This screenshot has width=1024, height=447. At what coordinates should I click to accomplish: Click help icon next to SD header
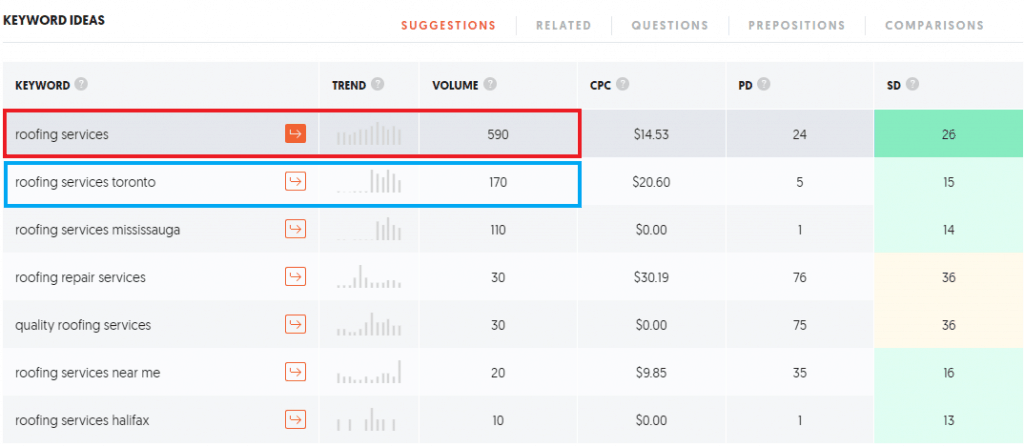[912, 84]
